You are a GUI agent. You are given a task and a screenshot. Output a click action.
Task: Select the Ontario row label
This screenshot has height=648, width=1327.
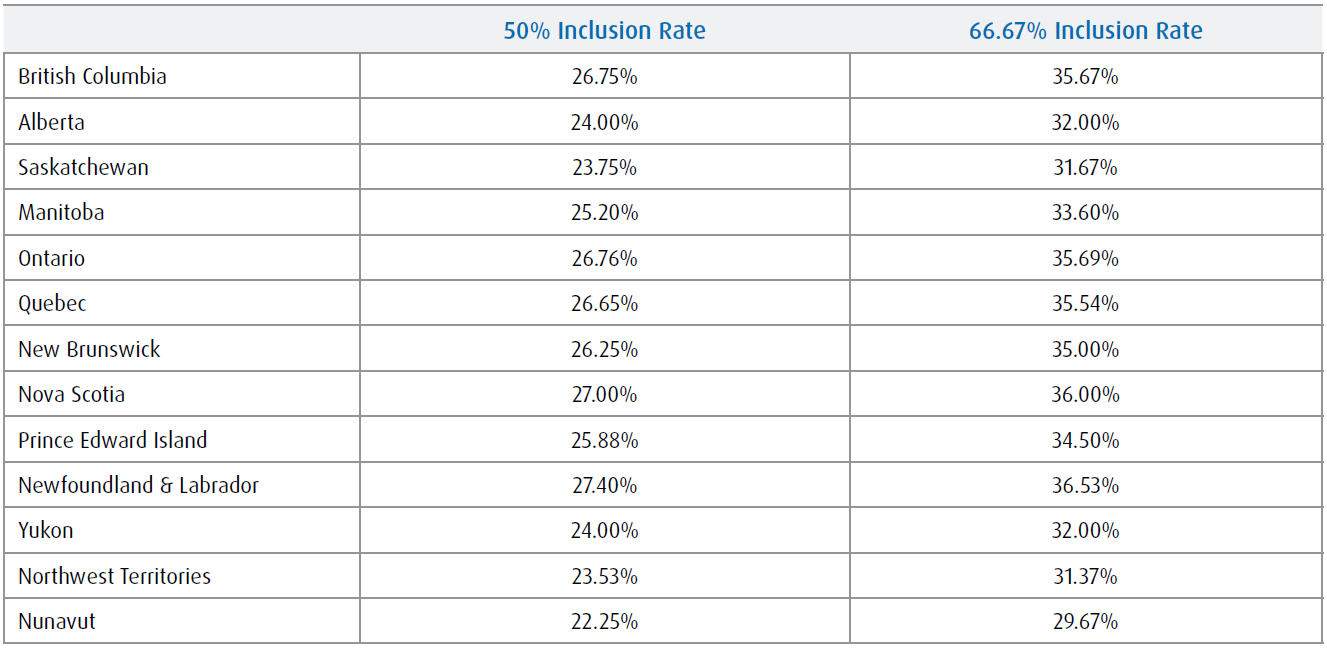pyautogui.click(x=51, y=259)
